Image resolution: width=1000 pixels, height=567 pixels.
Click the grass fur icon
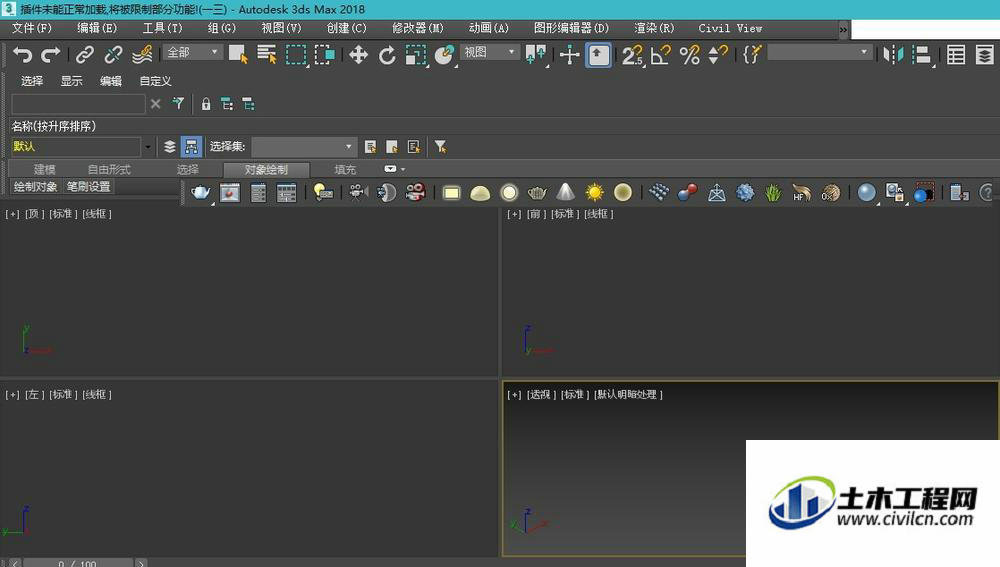[773, 192]
